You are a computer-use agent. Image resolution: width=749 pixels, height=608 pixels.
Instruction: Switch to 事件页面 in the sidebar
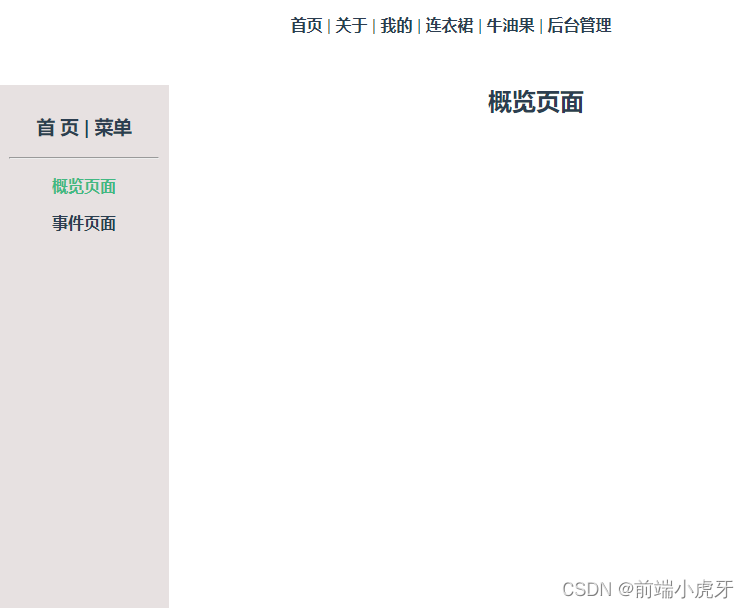pyautogui.click(x=84, y=223)
